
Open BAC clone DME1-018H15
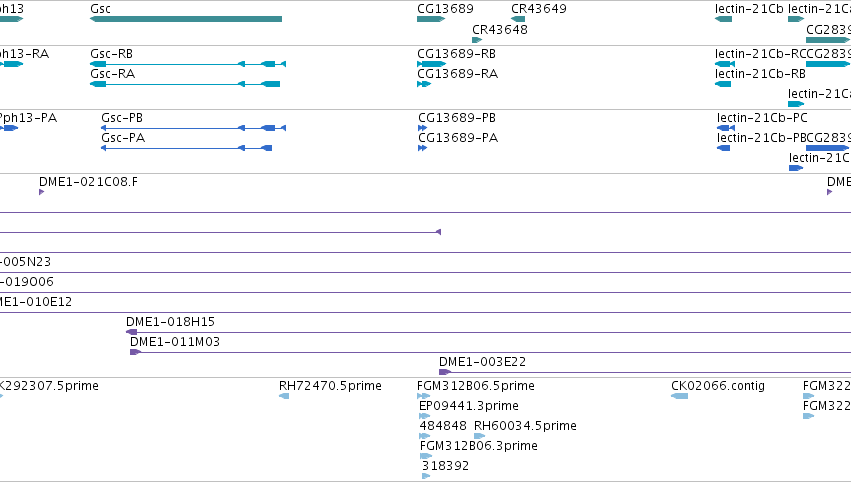(488, 332)
